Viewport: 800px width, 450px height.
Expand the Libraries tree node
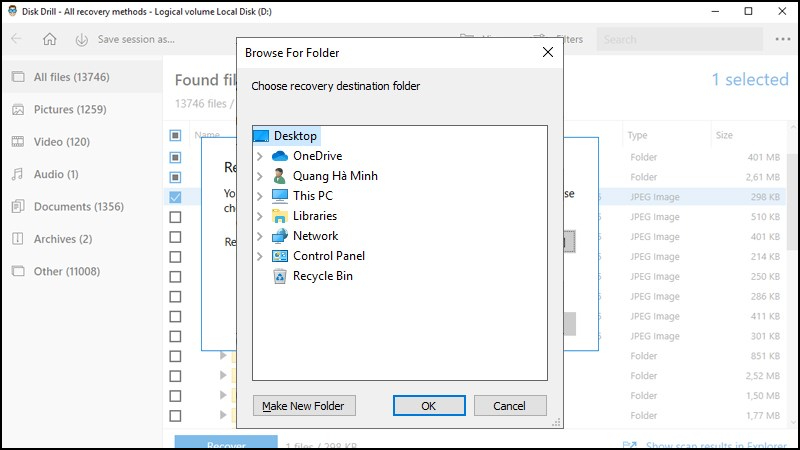[260, 216]
